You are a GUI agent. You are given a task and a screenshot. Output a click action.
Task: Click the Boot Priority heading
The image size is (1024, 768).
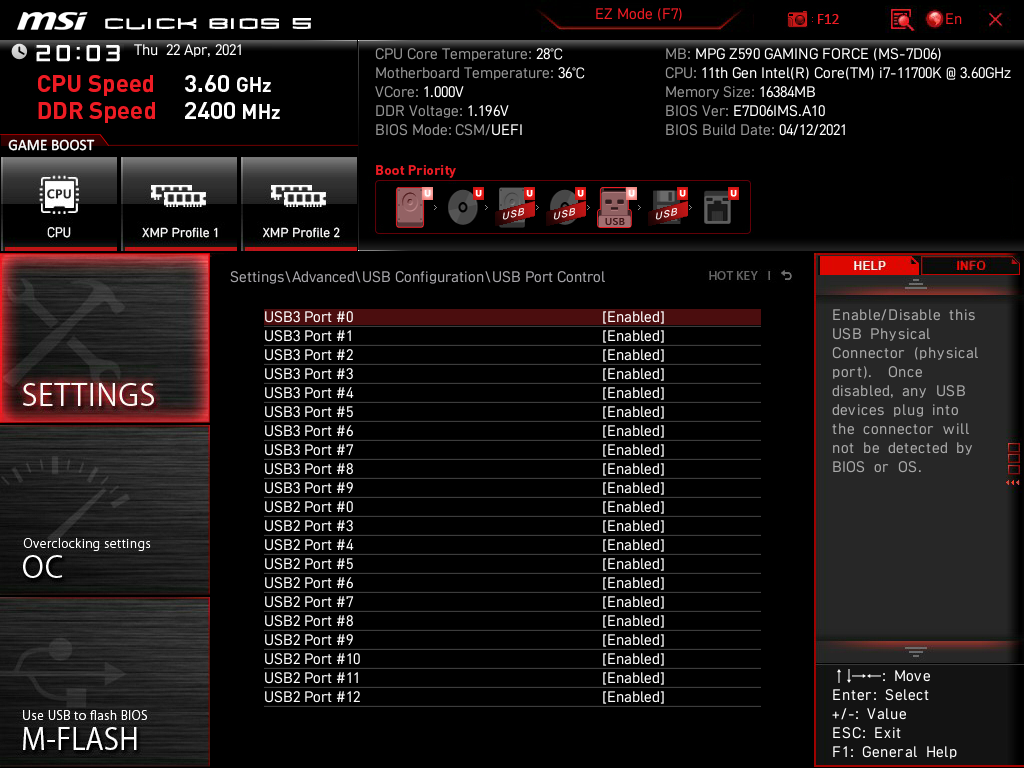pos(415,170)
